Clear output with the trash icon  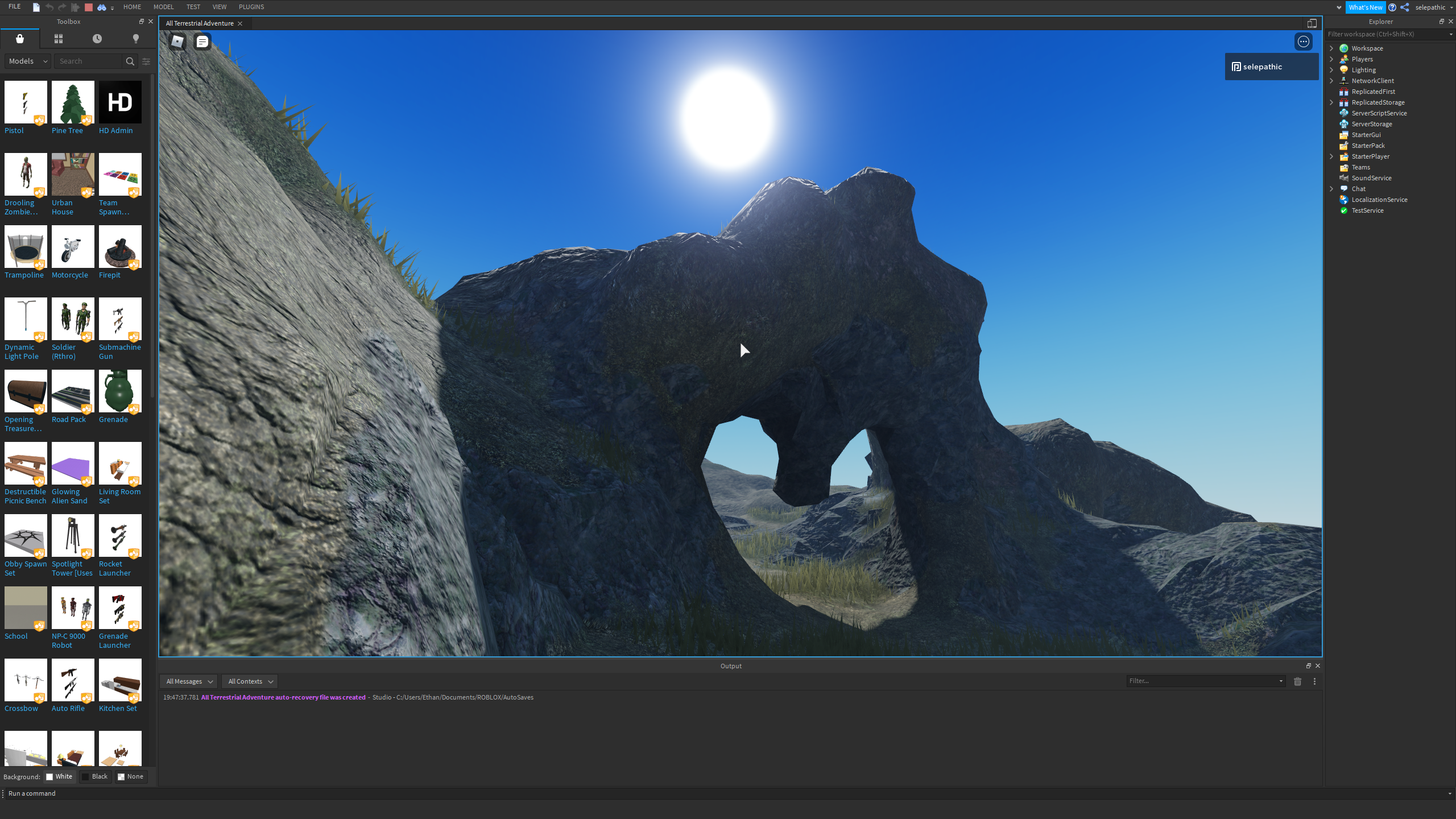pyautogui.click(x=1297, y=681)
